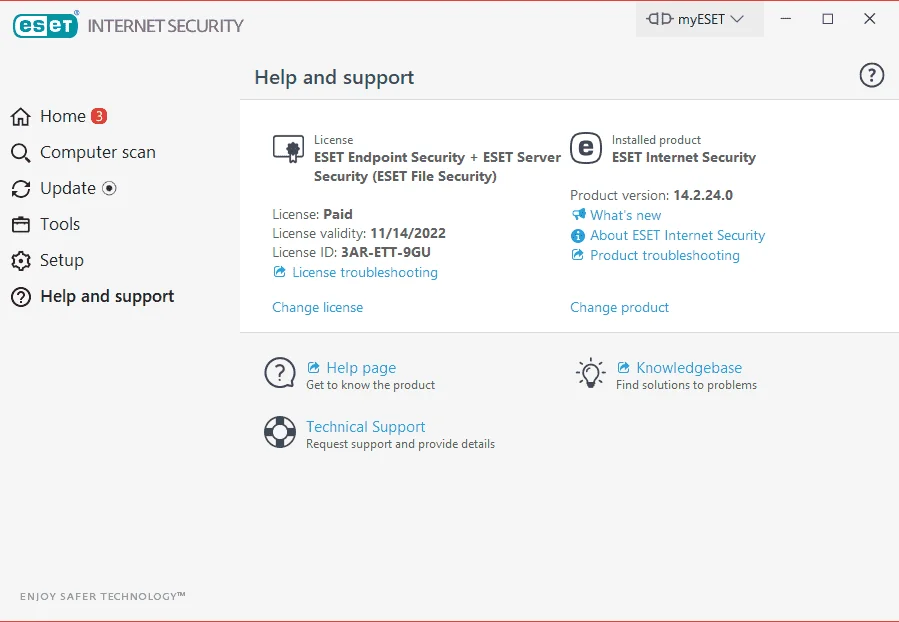Maximize the ESET window

[828, 19]
